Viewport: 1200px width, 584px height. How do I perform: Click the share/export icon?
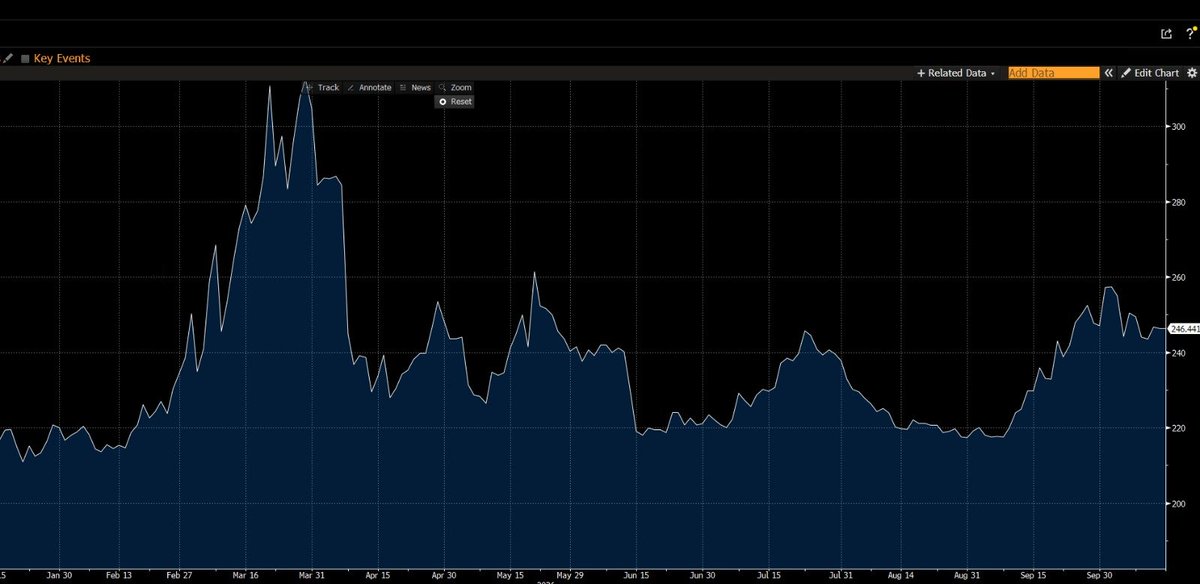pos(1166,33)
